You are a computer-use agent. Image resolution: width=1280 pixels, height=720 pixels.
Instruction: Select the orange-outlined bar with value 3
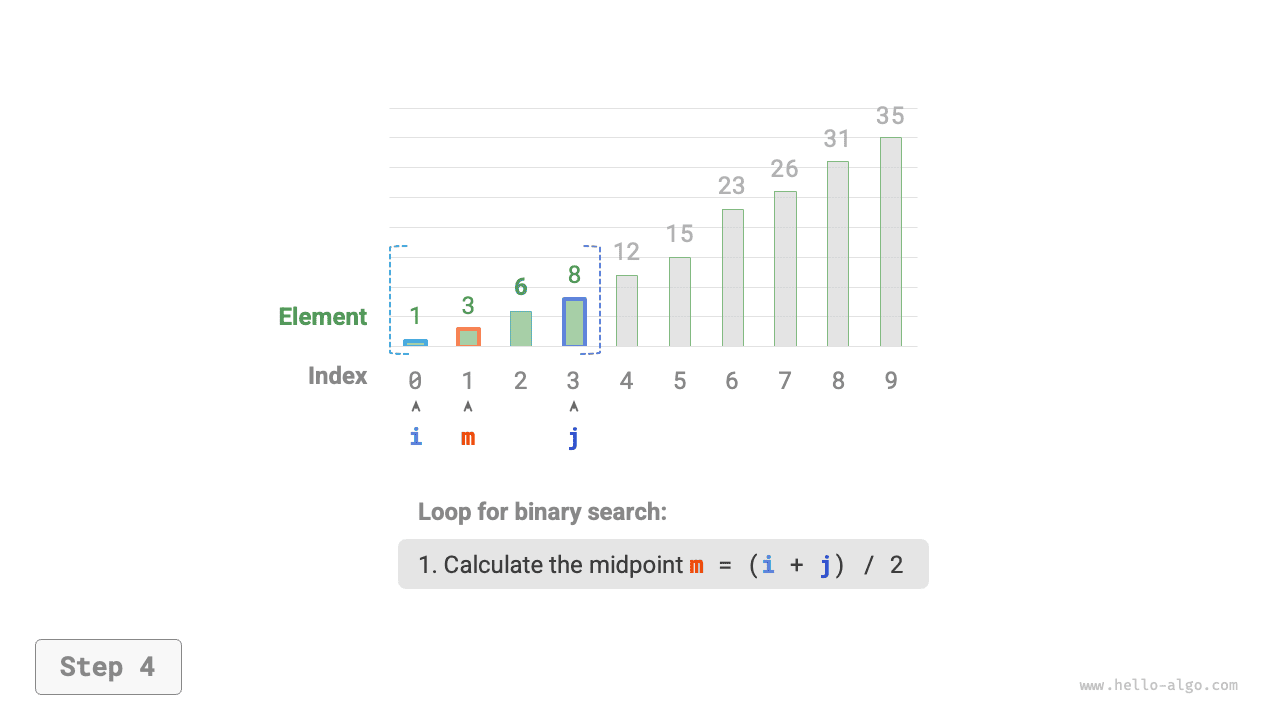click(x=468, y=337)
